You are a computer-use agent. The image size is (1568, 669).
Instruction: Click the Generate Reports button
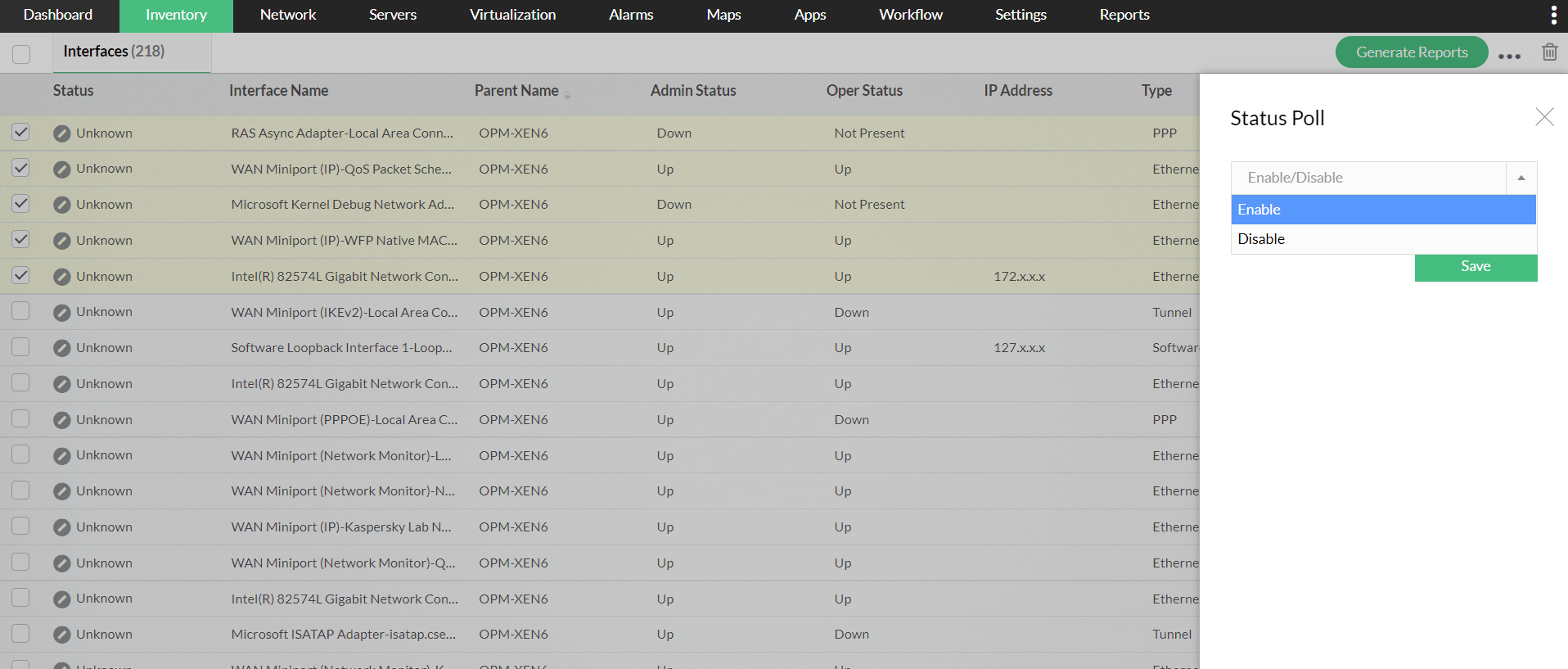click(x=1411, y=52)
